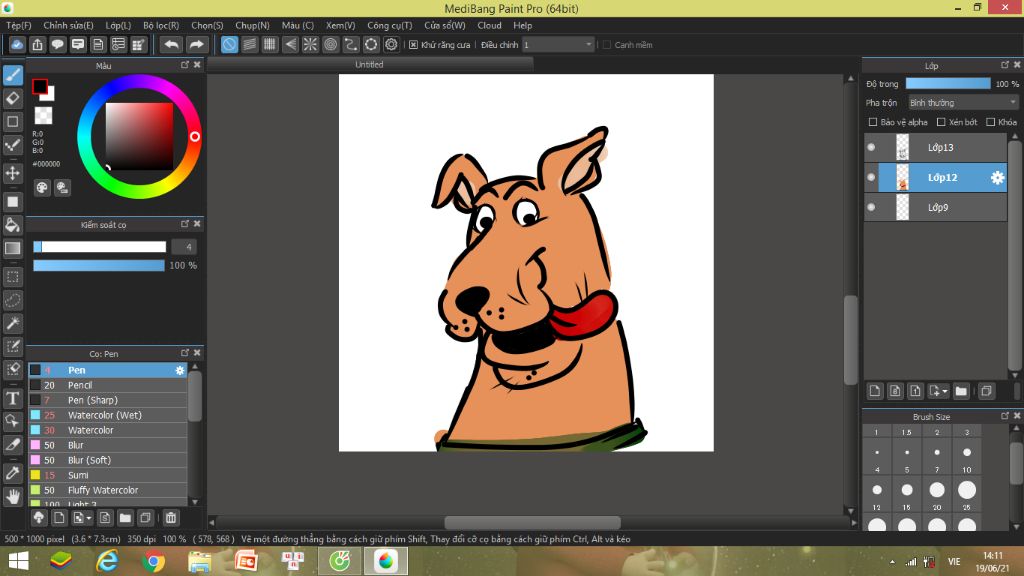This screenshot has width=1024, height=576.
Task: Select the Watercolor (Wet) brush
Action: click(x=108, y=415)
